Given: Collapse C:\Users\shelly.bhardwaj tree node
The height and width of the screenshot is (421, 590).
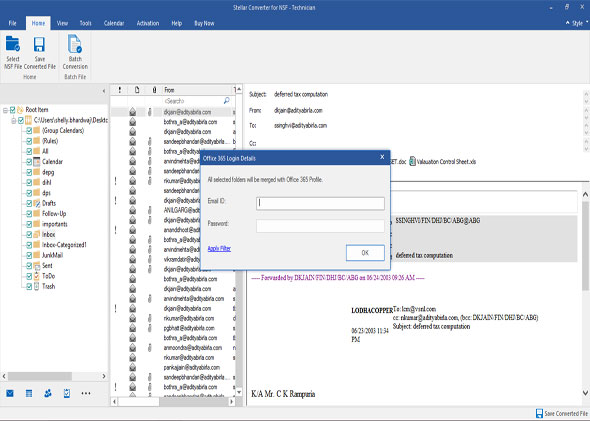Looking at the screenshot, I should pyautogui.click(x=14, y=120).
